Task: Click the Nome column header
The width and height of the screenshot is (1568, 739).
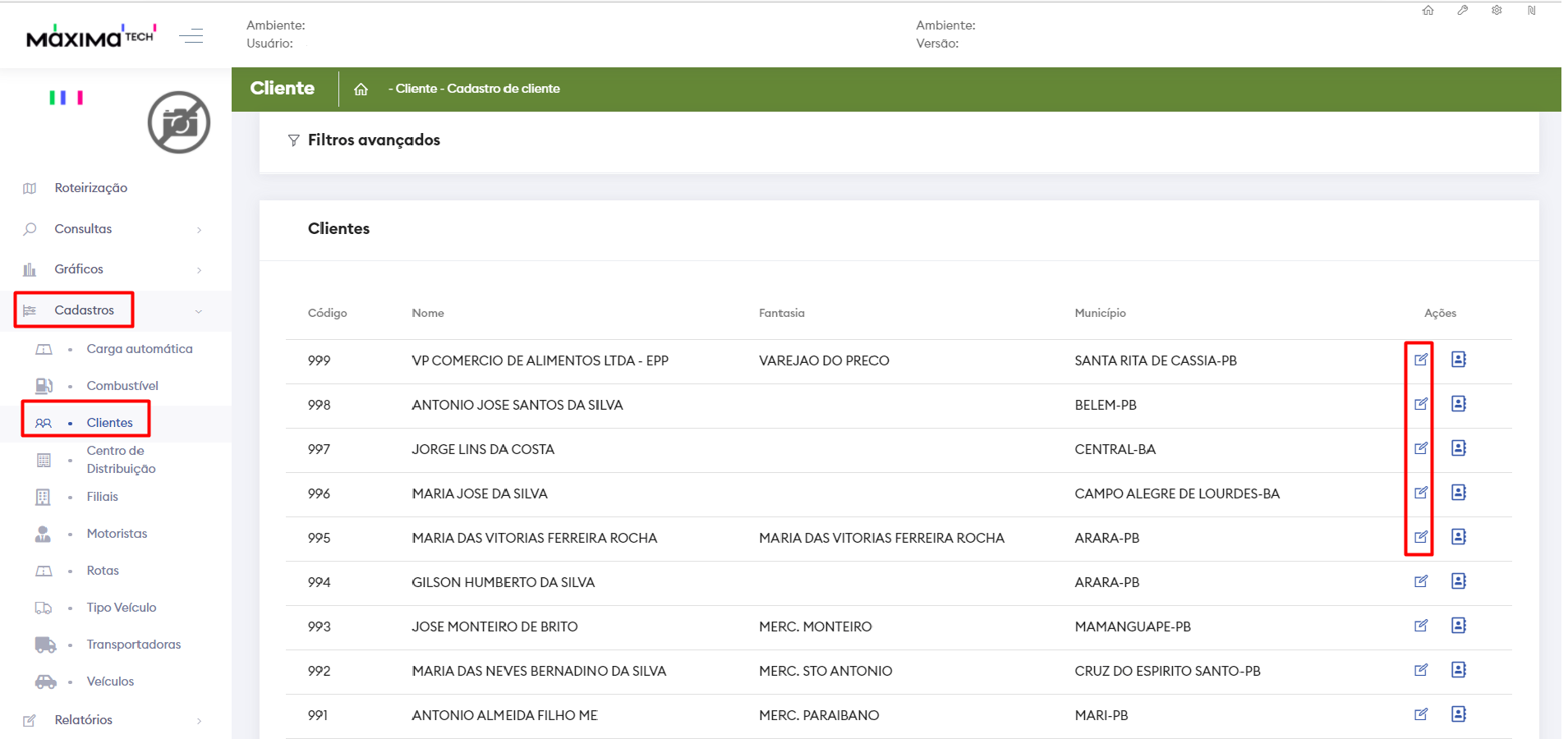Action: click(x=428, y=313)
